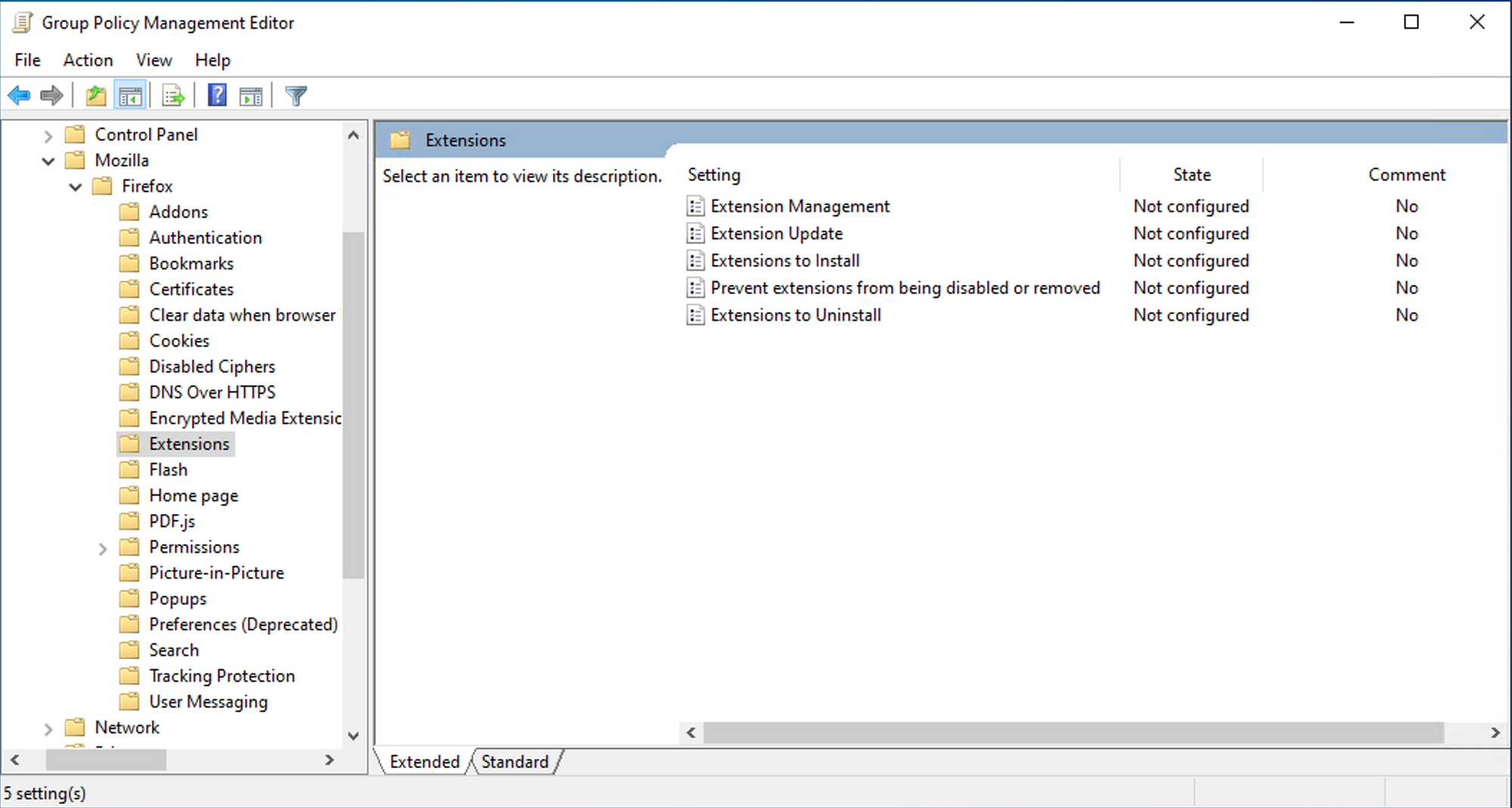Select the Extensions to Install setting
Image resolution: width=1512 pixels, height=808 pixels.
coord(785,261)
